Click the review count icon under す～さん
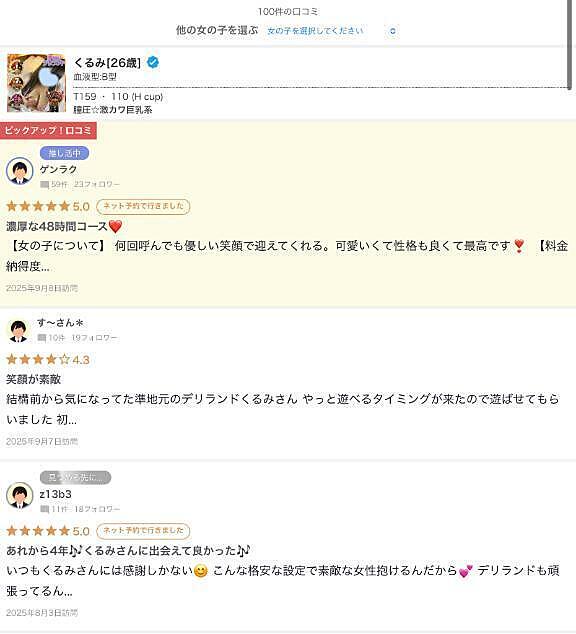576x634 pixels. tap(42, 338)
